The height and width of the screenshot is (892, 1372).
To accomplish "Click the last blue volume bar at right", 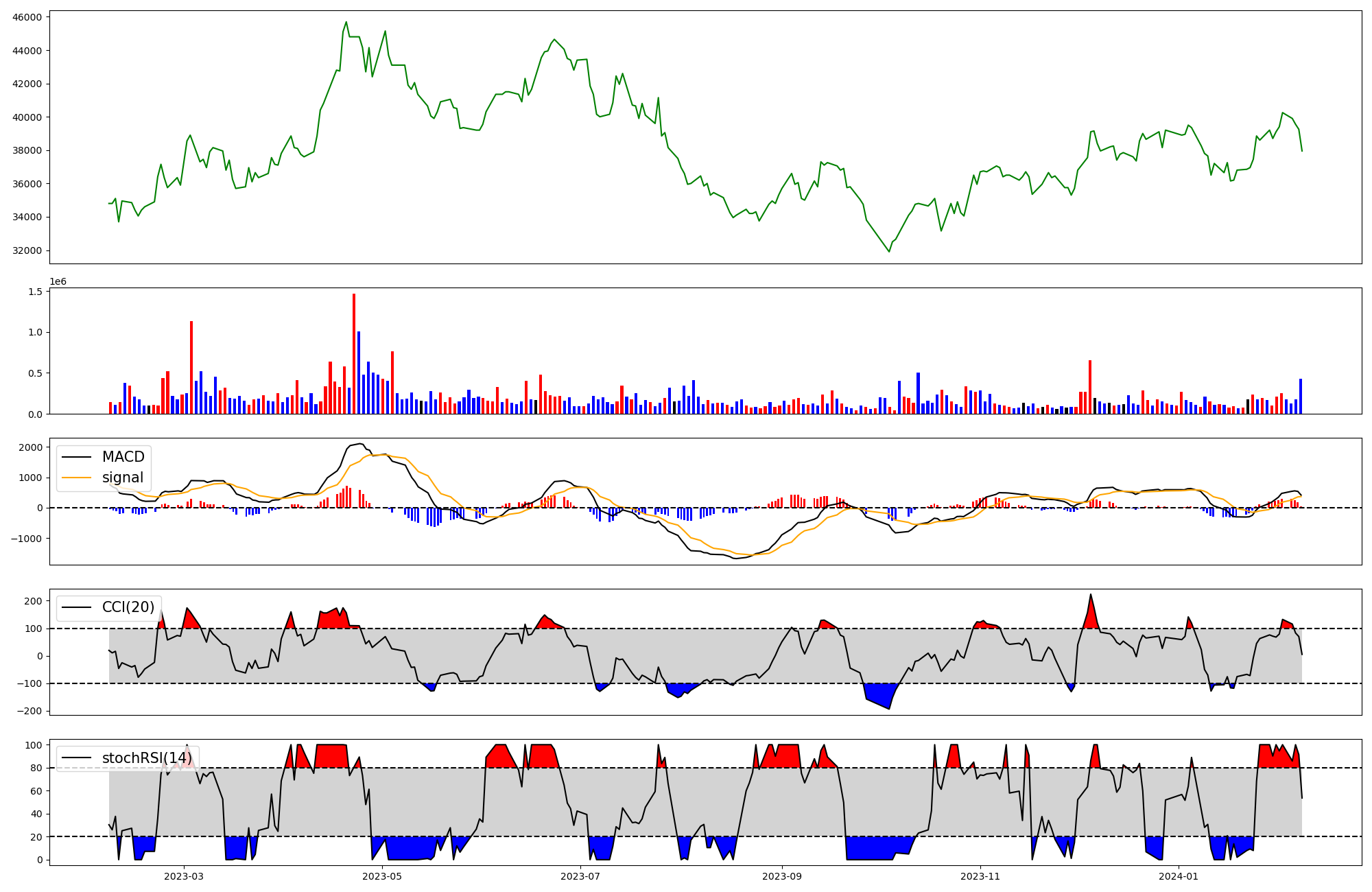I will [x=1301, y=396].
